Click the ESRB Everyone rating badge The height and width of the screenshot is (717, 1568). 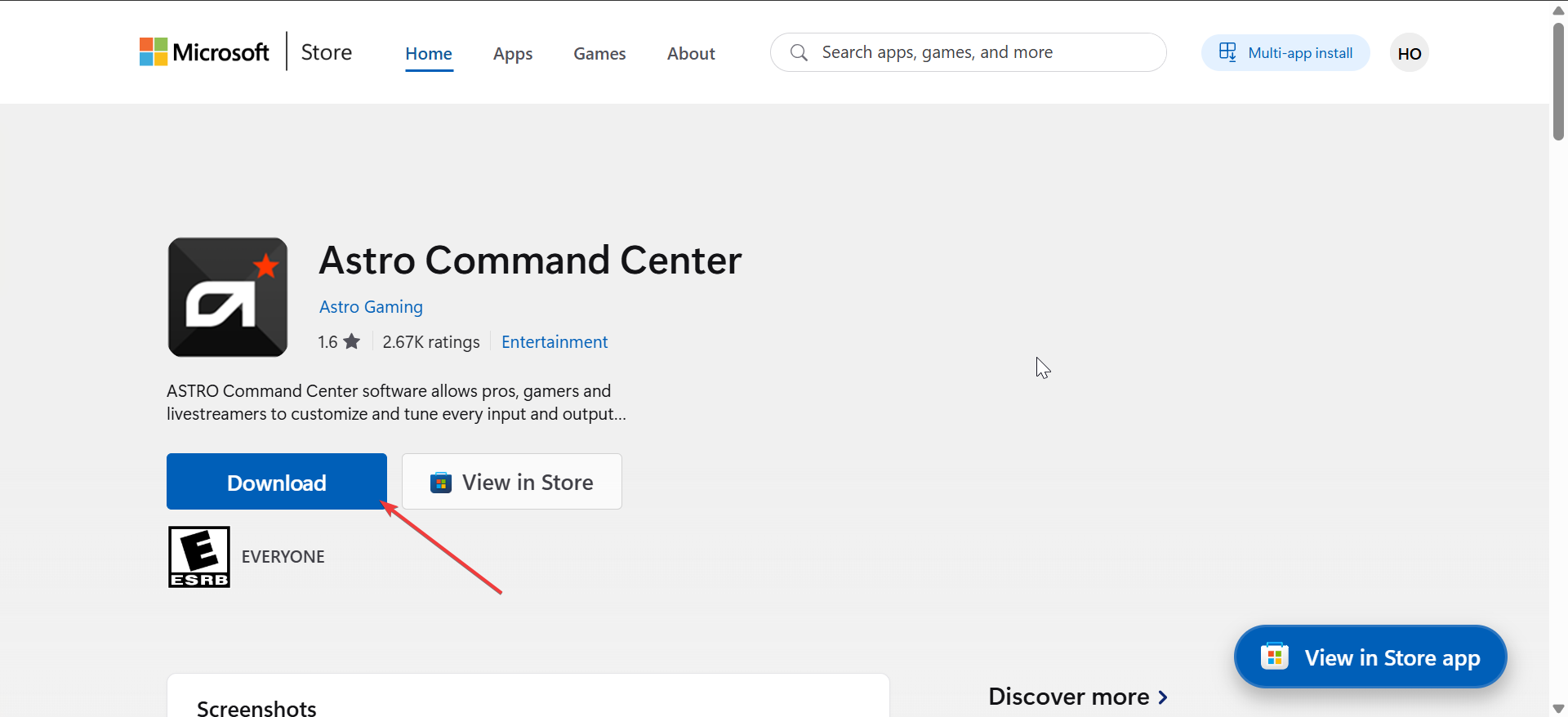point(199,557)
